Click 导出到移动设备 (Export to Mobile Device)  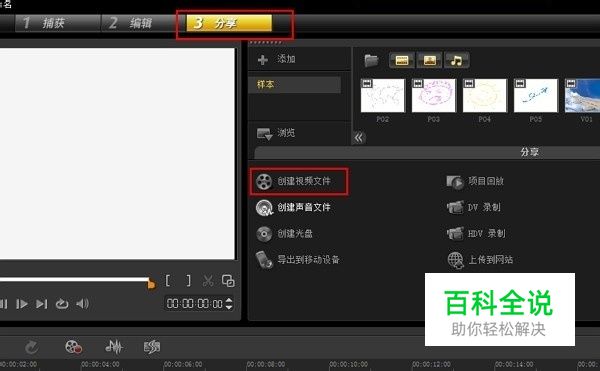coord(298,260)
